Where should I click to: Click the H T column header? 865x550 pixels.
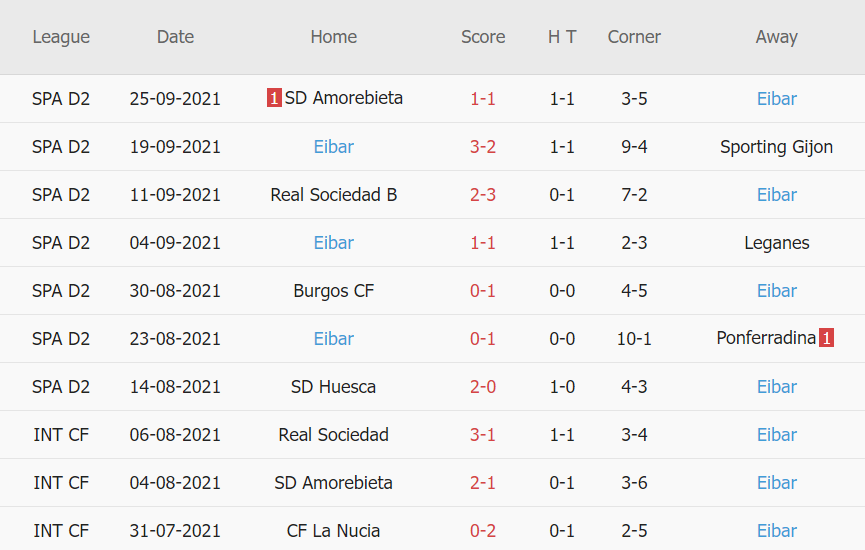click(562, 37)
